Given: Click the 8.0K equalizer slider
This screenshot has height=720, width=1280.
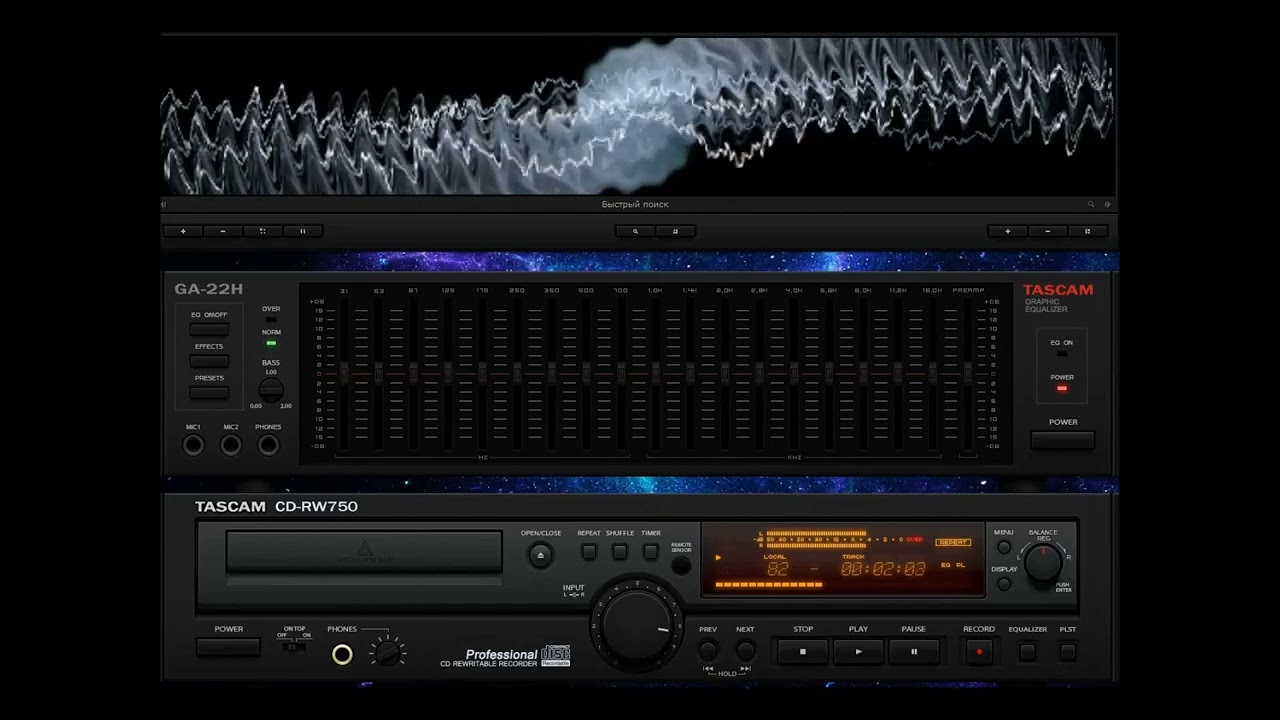Looking at the screenshot, I should 863,375.
